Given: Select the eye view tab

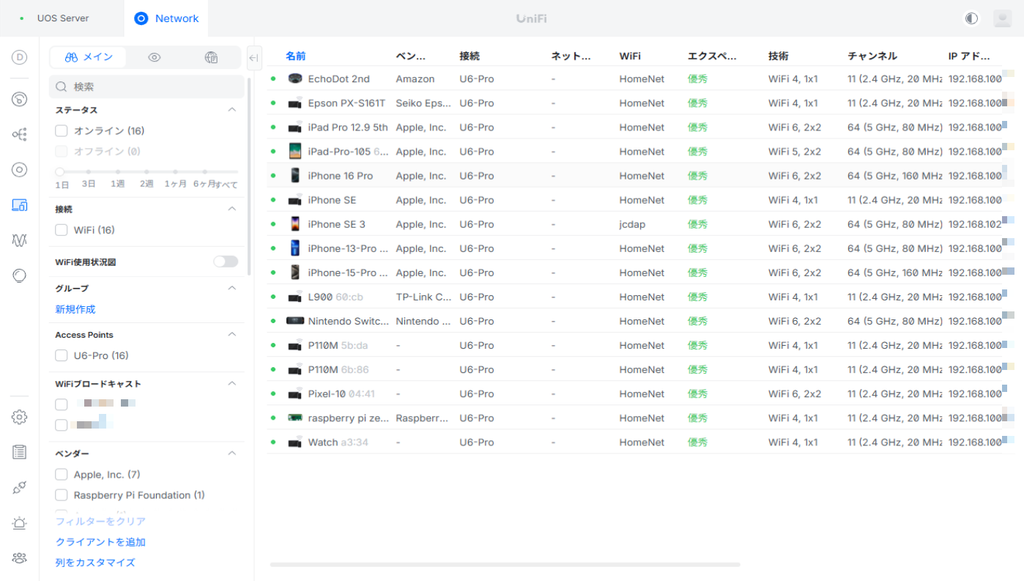Looking at the screenshot, I should pyautogui.click(x=154, y=57).
